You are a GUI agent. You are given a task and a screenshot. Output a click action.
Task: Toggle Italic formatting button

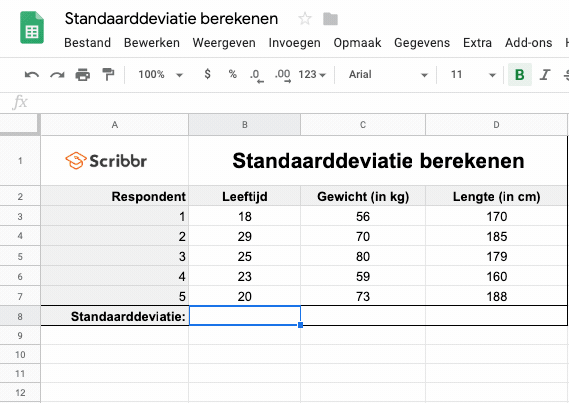(545, 74)
